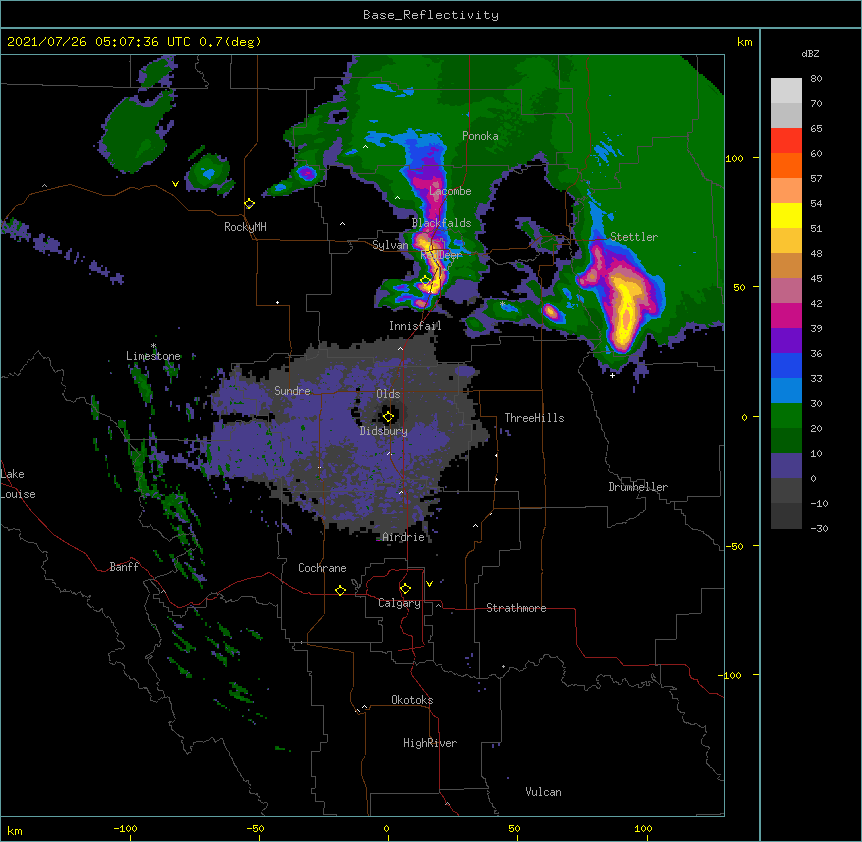Screen dimensions: 862x842
Task: Click the white plus marker south of Stettler storm
Action: coord(612,375)
